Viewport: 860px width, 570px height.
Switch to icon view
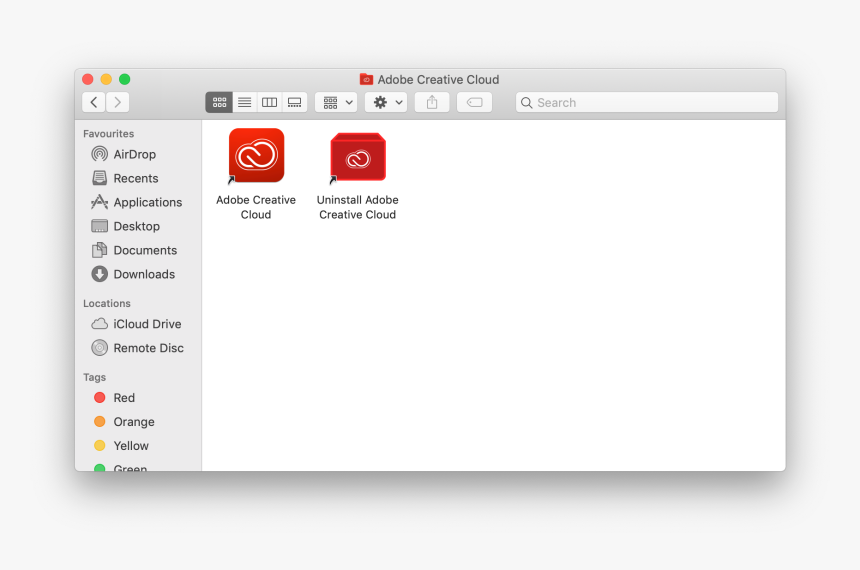[219, 102]
